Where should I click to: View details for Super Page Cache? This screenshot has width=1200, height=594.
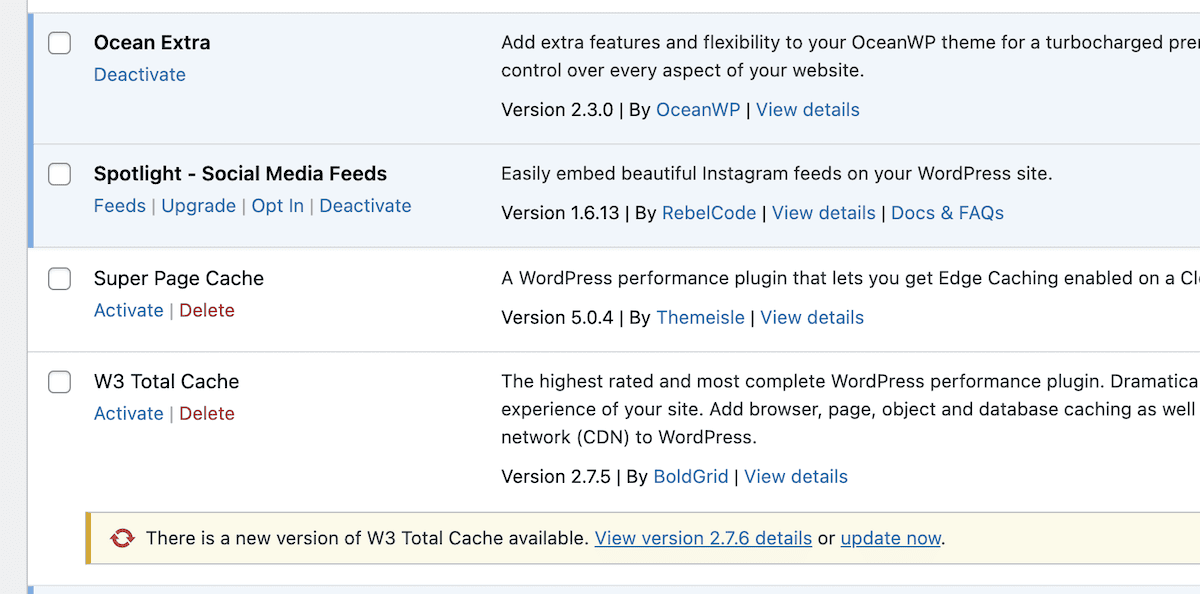[x=812, y=318]
